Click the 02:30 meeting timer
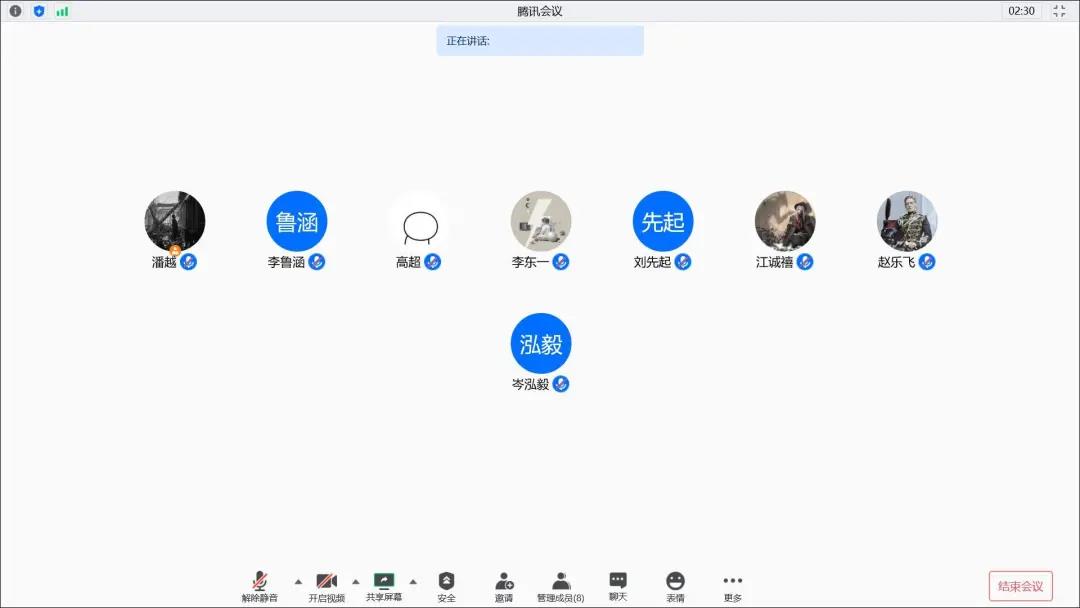 [1021, 11]
